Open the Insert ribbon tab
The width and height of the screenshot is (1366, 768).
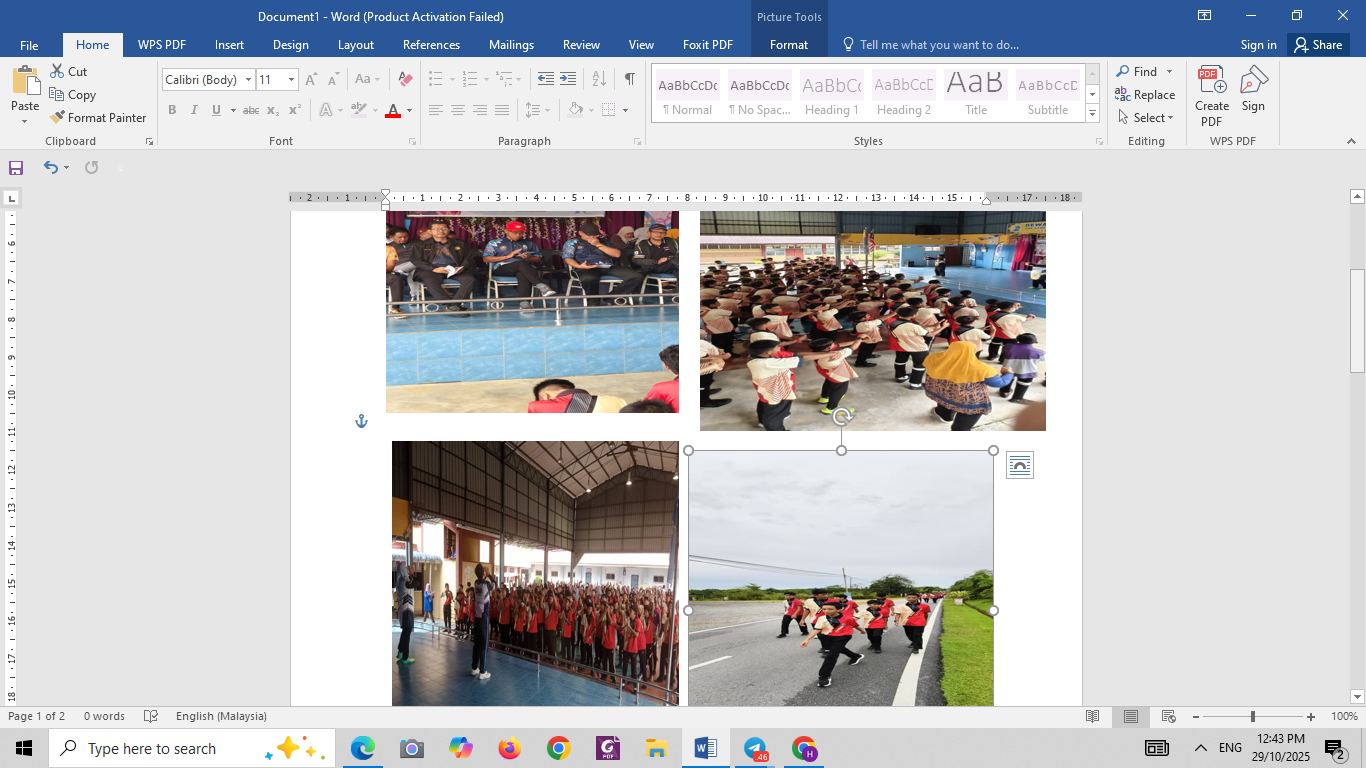pos(229,45)
